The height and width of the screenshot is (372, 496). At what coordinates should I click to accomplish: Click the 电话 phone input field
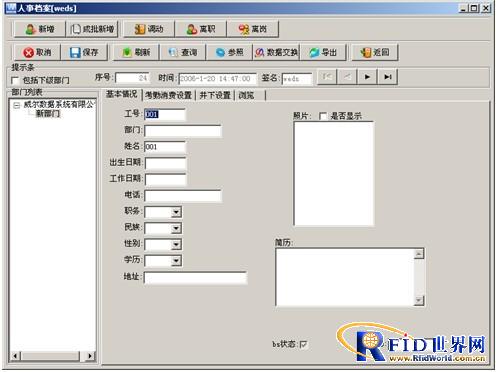(x=183, y=196)
